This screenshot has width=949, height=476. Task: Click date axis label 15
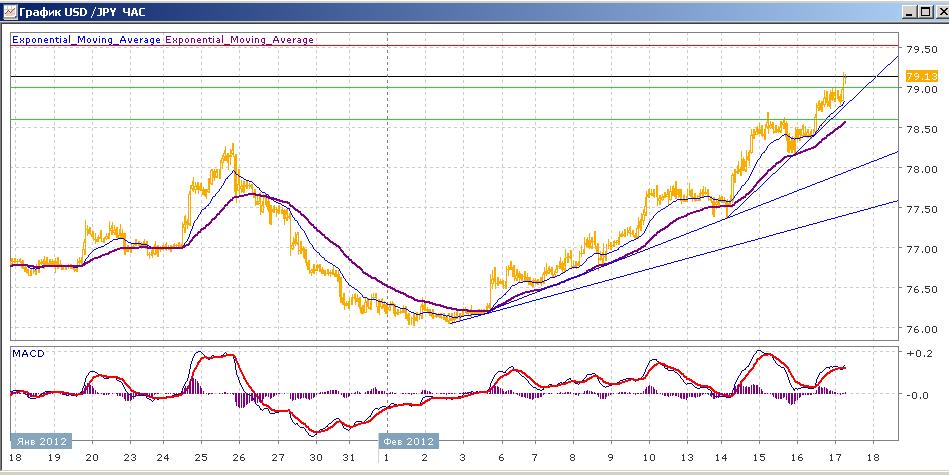click(760, 457)
